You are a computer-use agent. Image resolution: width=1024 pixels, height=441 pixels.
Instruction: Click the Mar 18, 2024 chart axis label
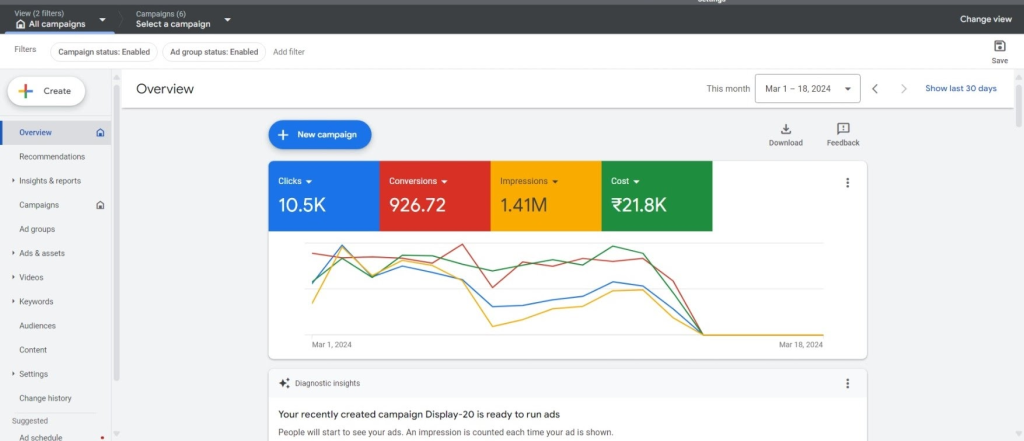pyautogui.click(x=801, y=345)
